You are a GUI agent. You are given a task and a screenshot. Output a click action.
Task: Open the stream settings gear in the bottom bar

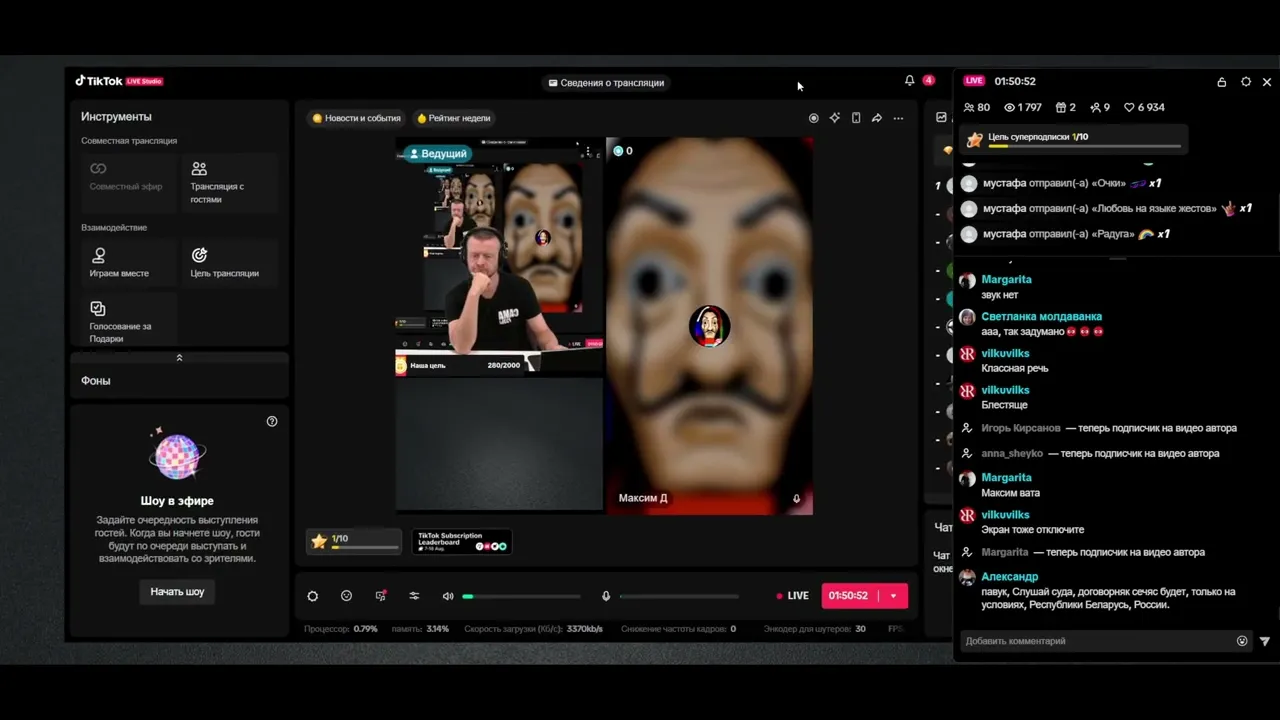click(x=313, y=596)
